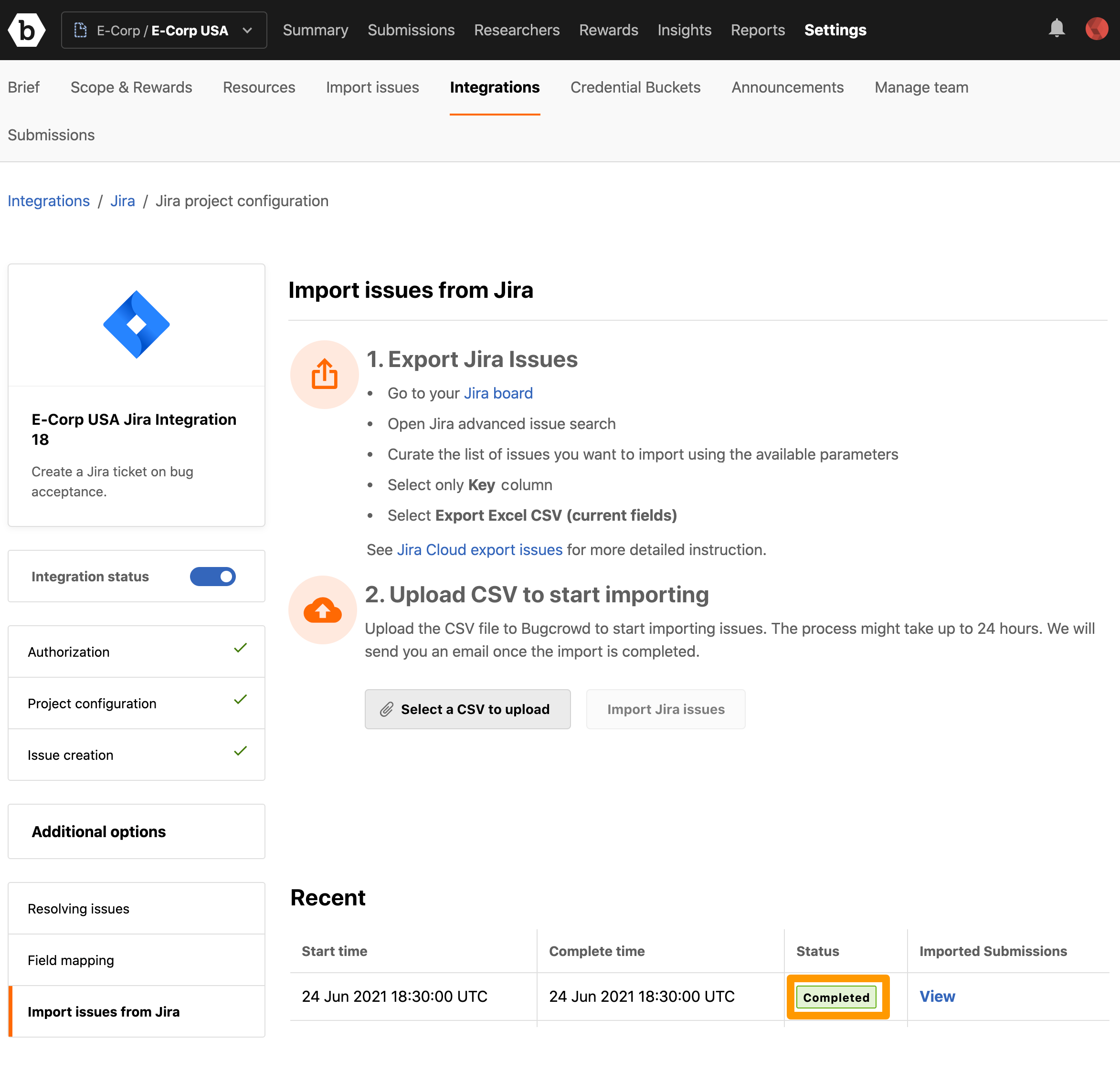Switch to the Scope & Rewards tab
Image resolution: width=1120 pixels, height=1092 pixels.
click(x=131, y=87)
